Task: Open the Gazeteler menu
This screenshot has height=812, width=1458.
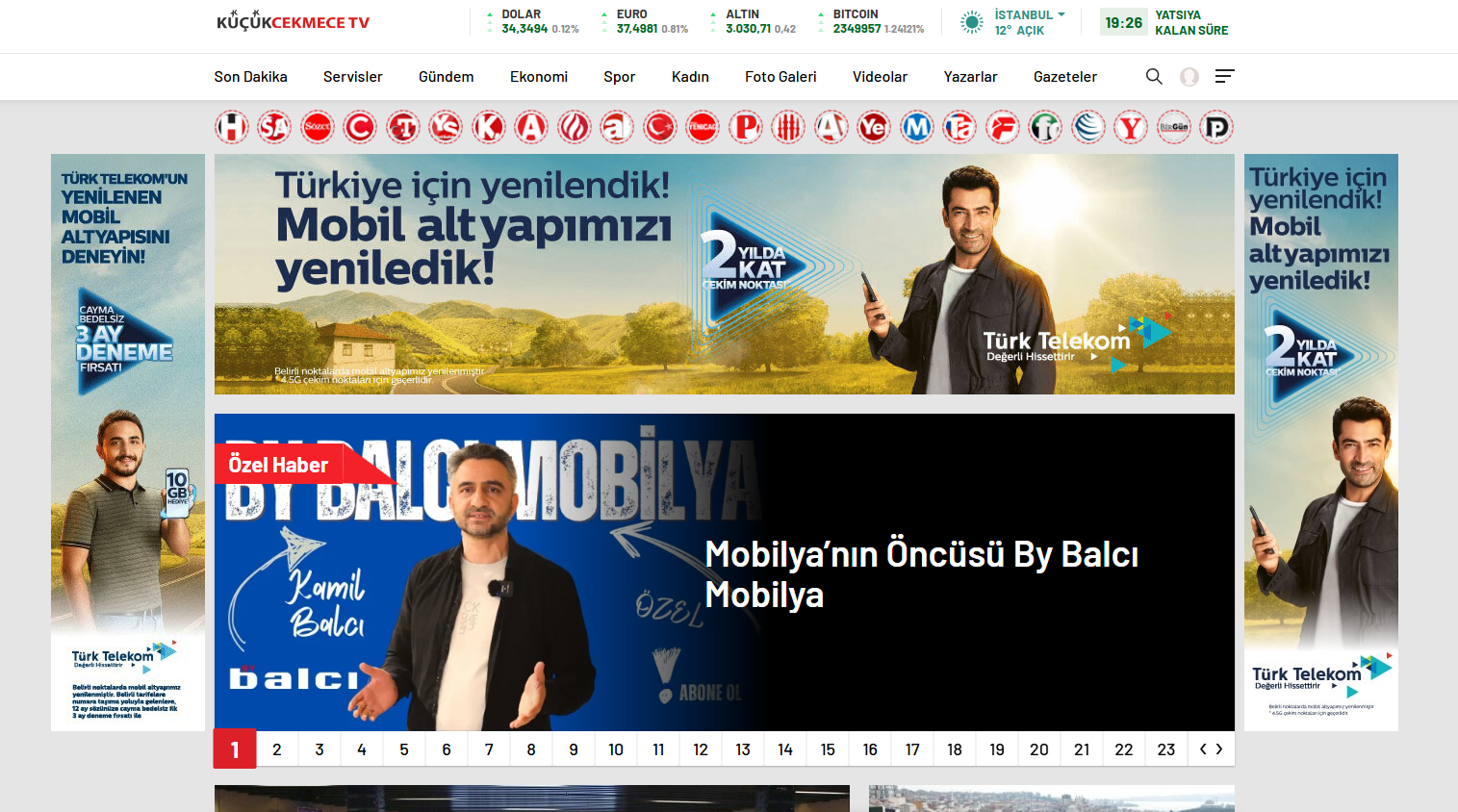Action: tap(1065, 77)
